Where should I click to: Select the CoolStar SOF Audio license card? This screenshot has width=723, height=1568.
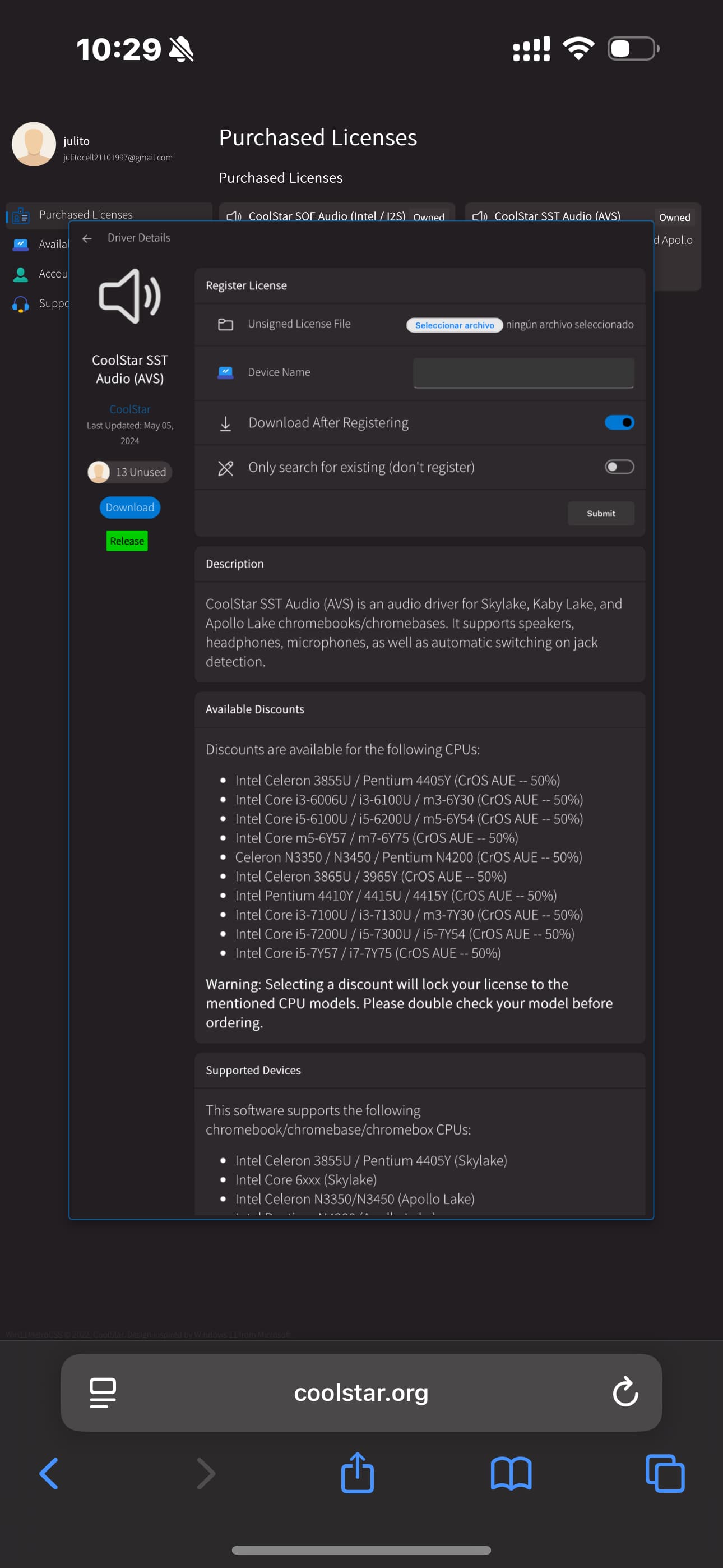coord(336,214)
